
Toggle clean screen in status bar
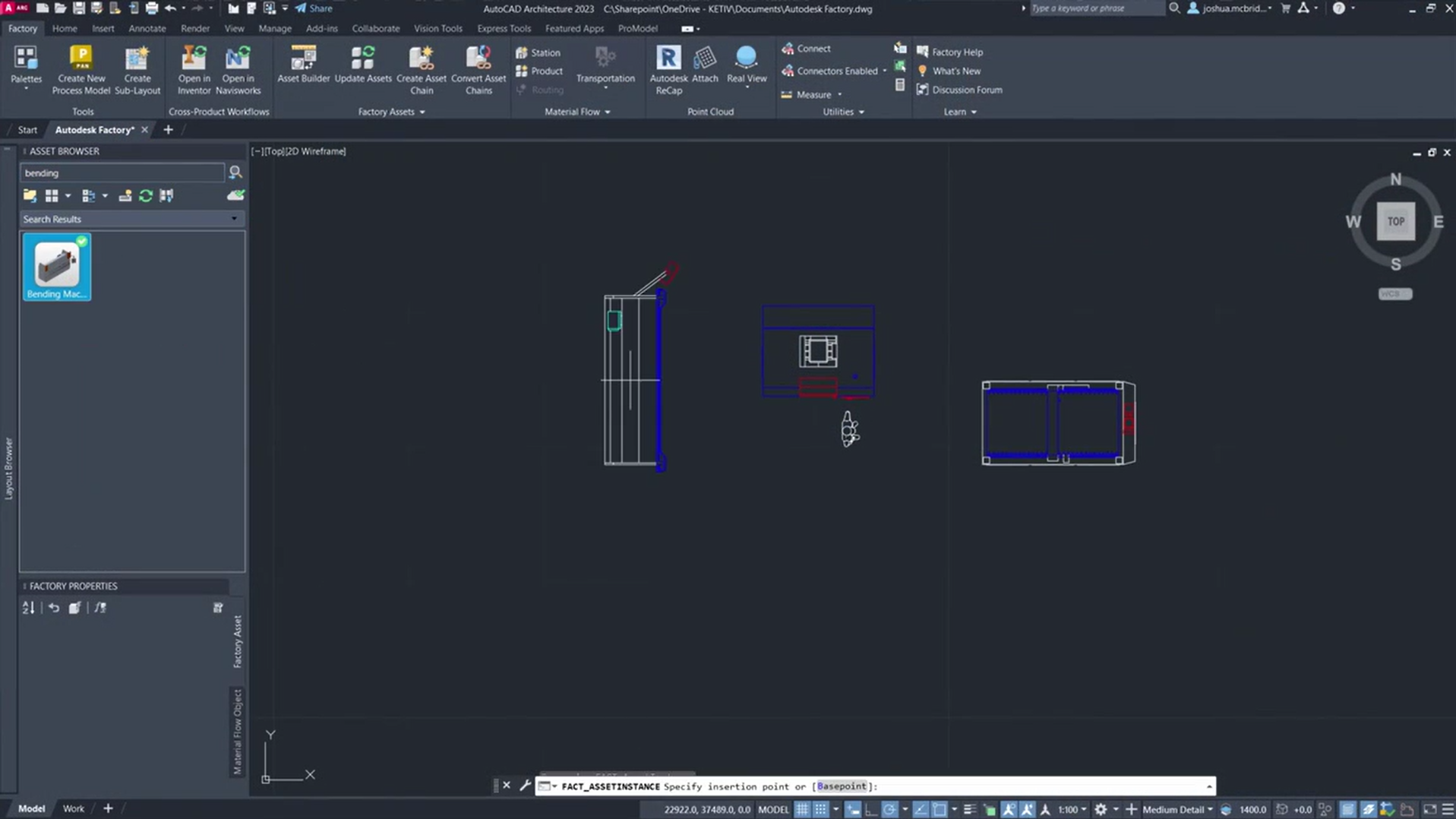point(1429,810)
